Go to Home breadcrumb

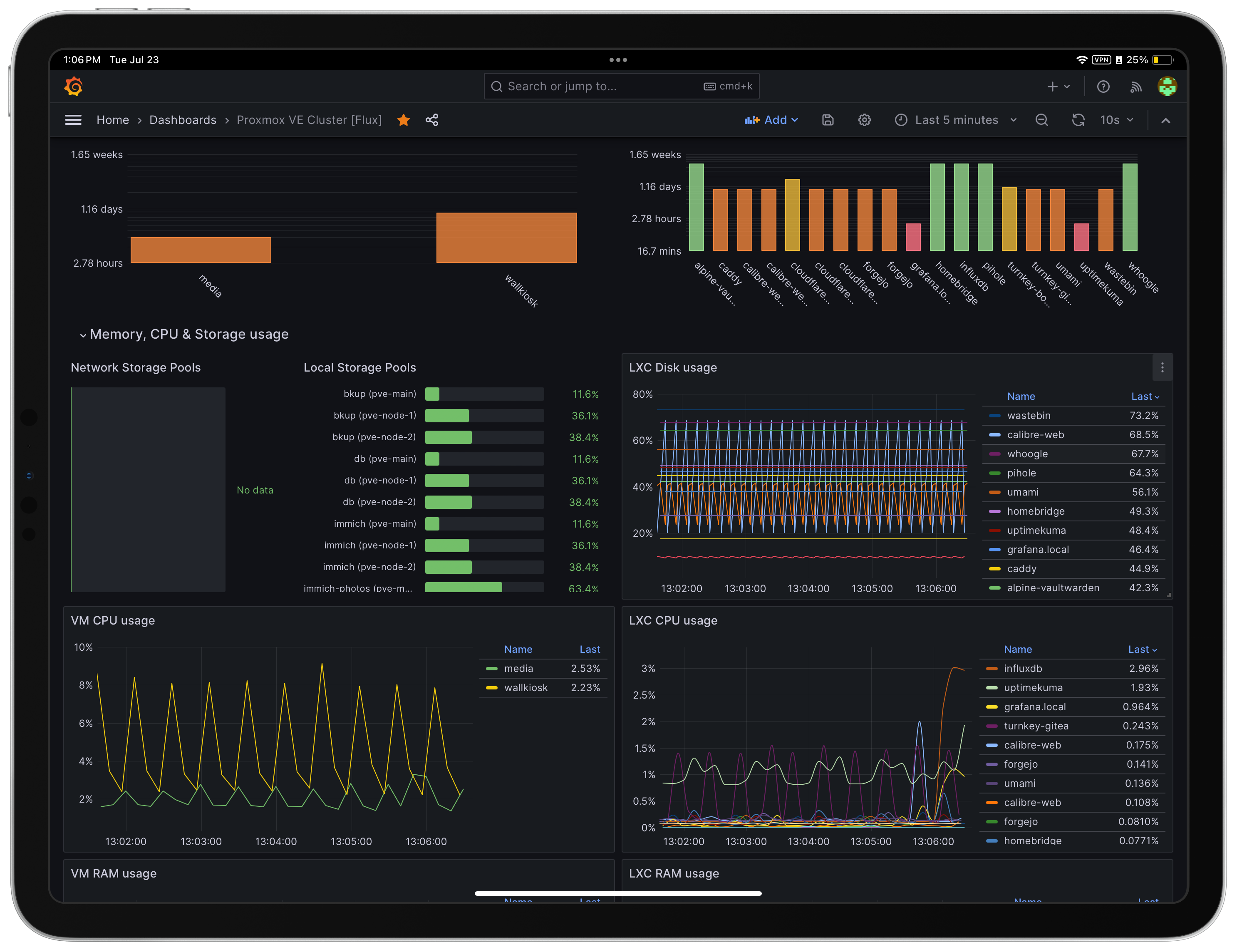click(113, 120)
